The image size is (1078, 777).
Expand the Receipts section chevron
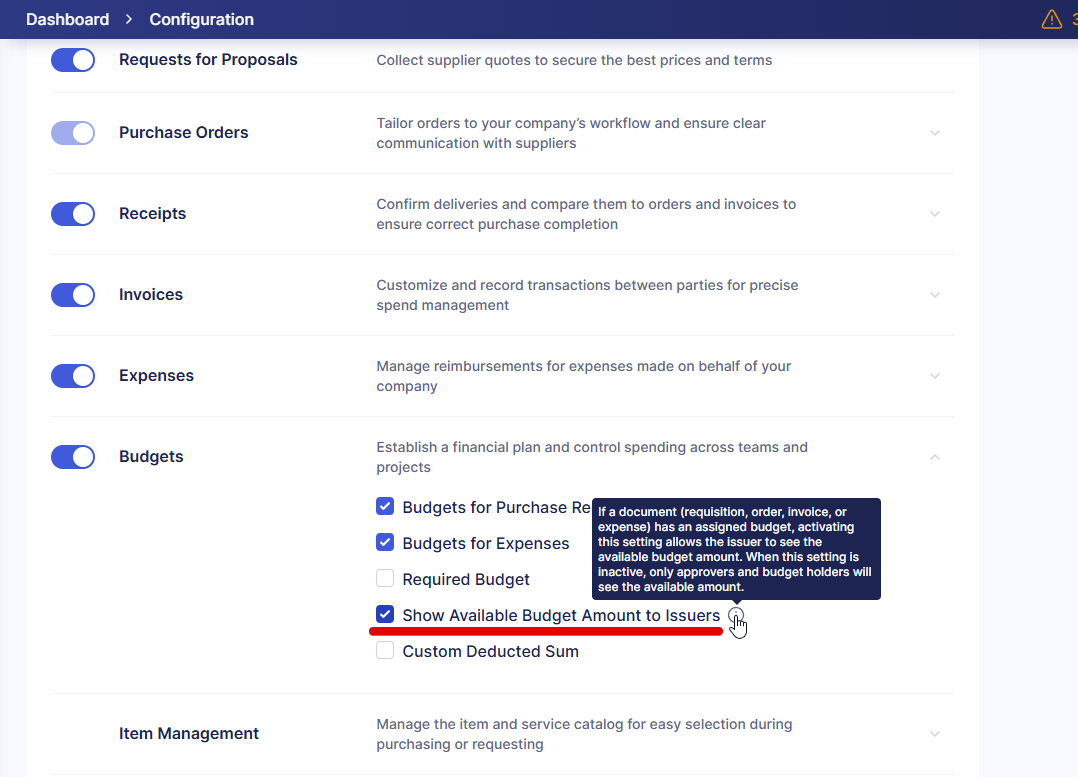pos(935,214)
